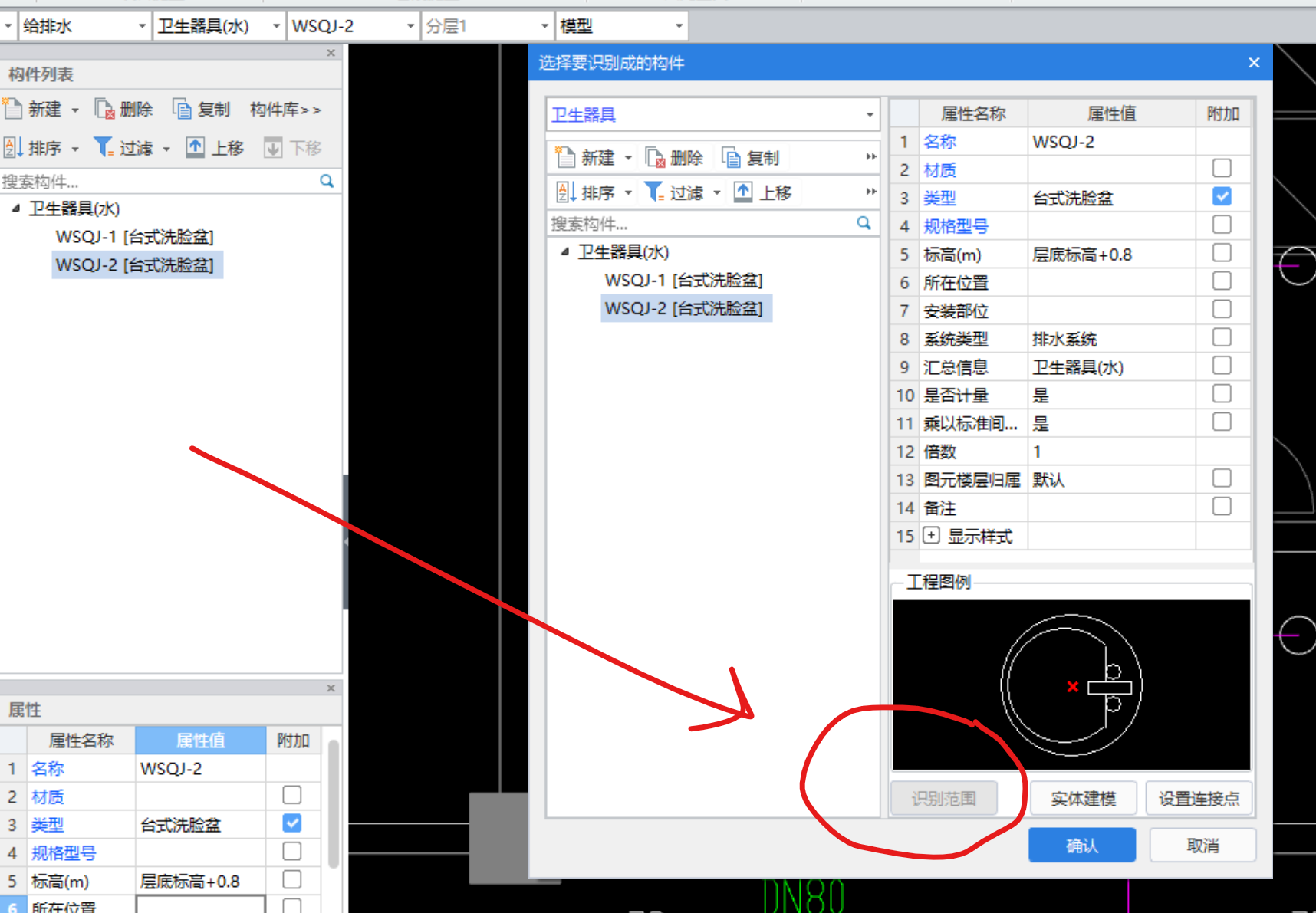This screenshot has height=913, width=1316.
Task: Click 实体建模 button
Action: click(x=1083, y=798)
